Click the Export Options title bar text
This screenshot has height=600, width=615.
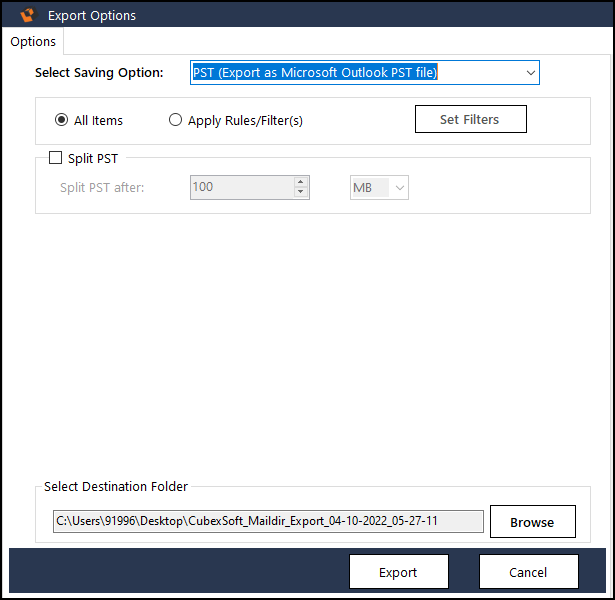[92, 15]
